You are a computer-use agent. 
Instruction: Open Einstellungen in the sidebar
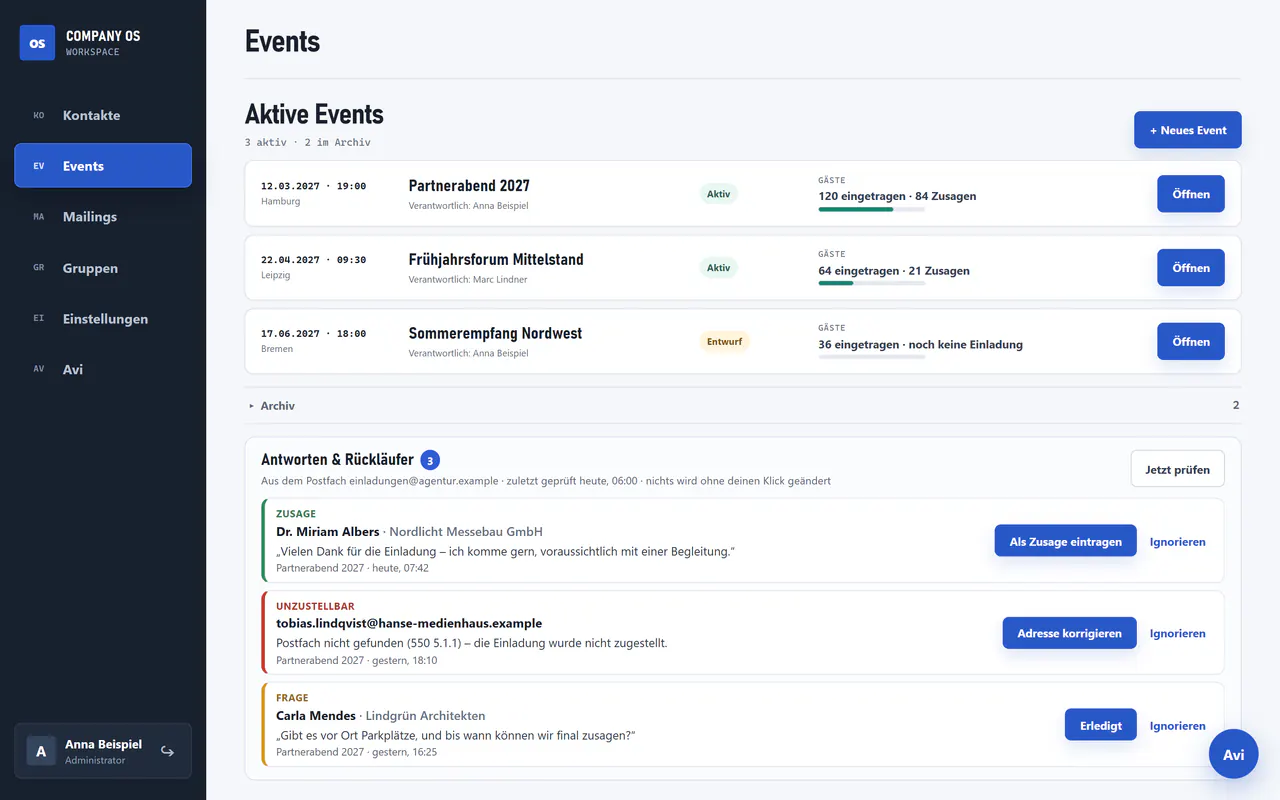(x=103, y=319)
